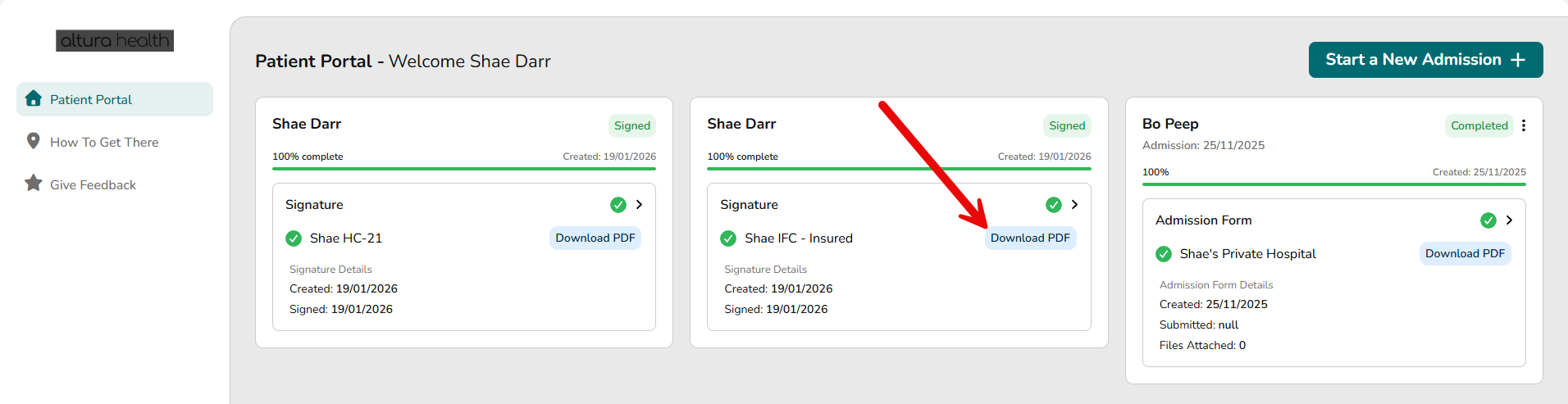Open the How To Get There page
Image resolution: width=1568 pixels, height=404 pixels.
104,142
